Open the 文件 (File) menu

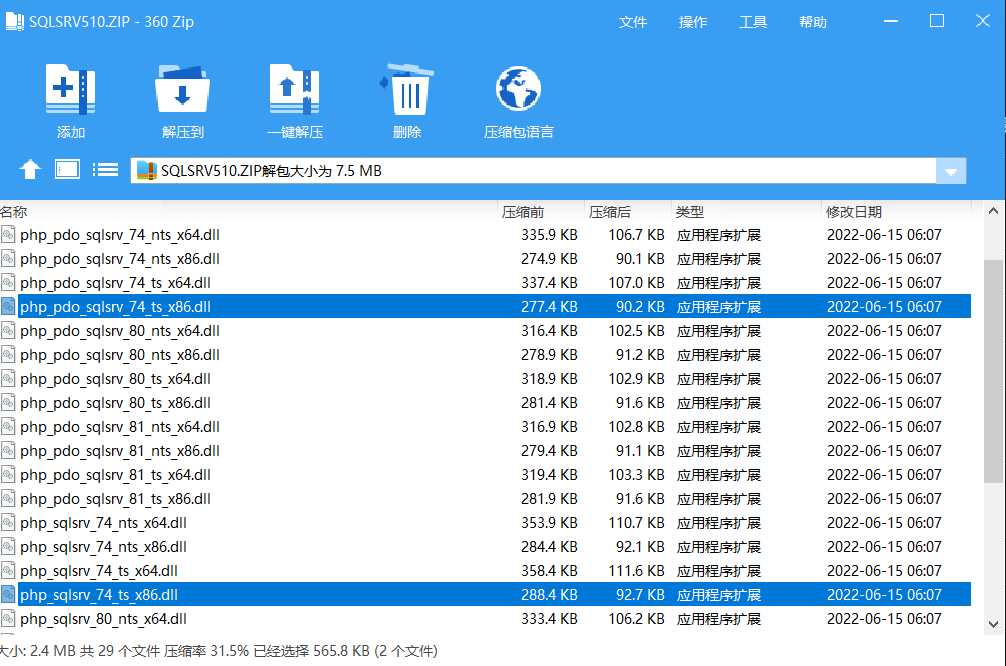tap(633, 22)
